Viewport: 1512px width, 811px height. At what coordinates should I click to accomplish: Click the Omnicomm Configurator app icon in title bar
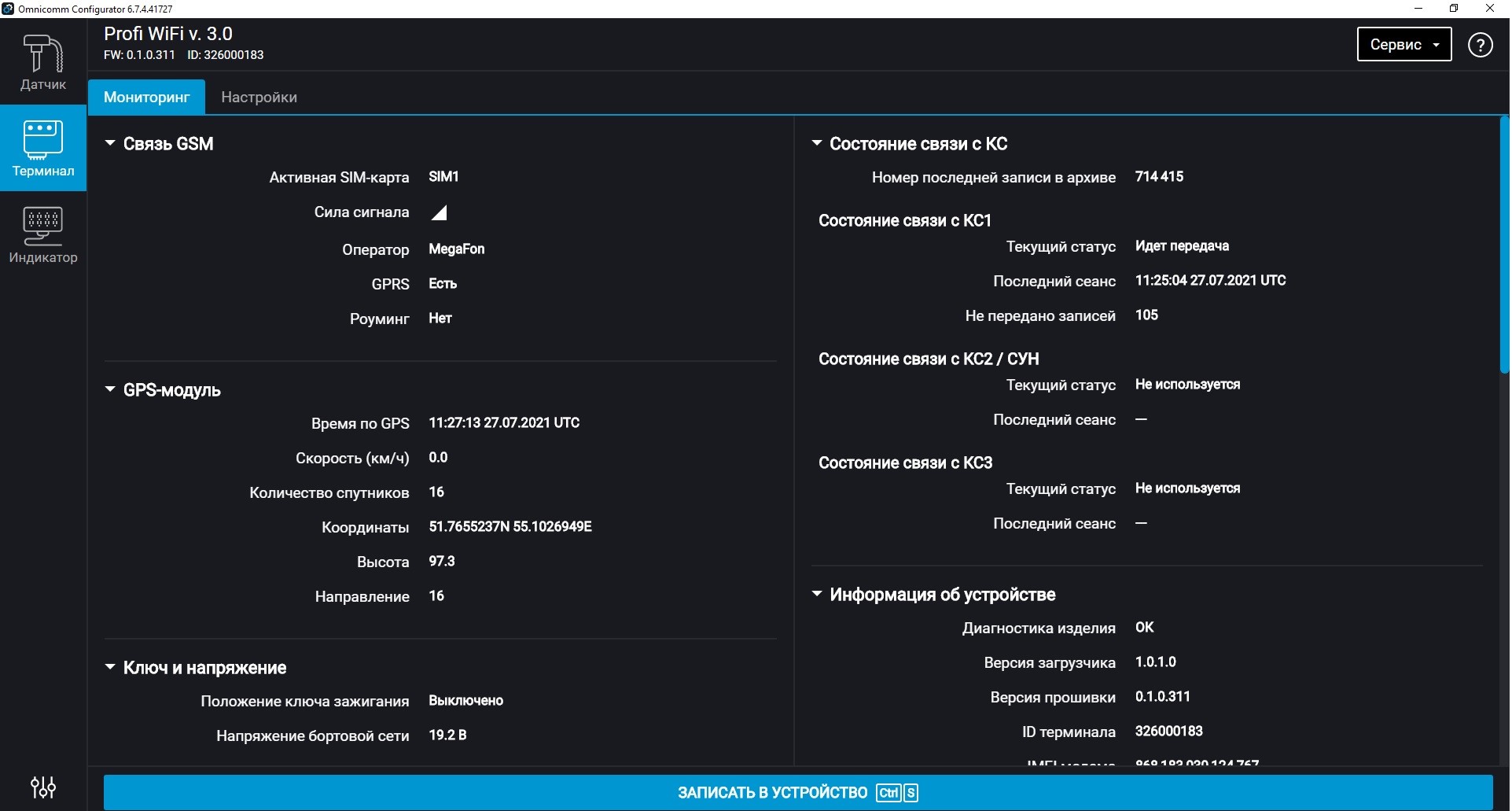click(x=8, y=9)
